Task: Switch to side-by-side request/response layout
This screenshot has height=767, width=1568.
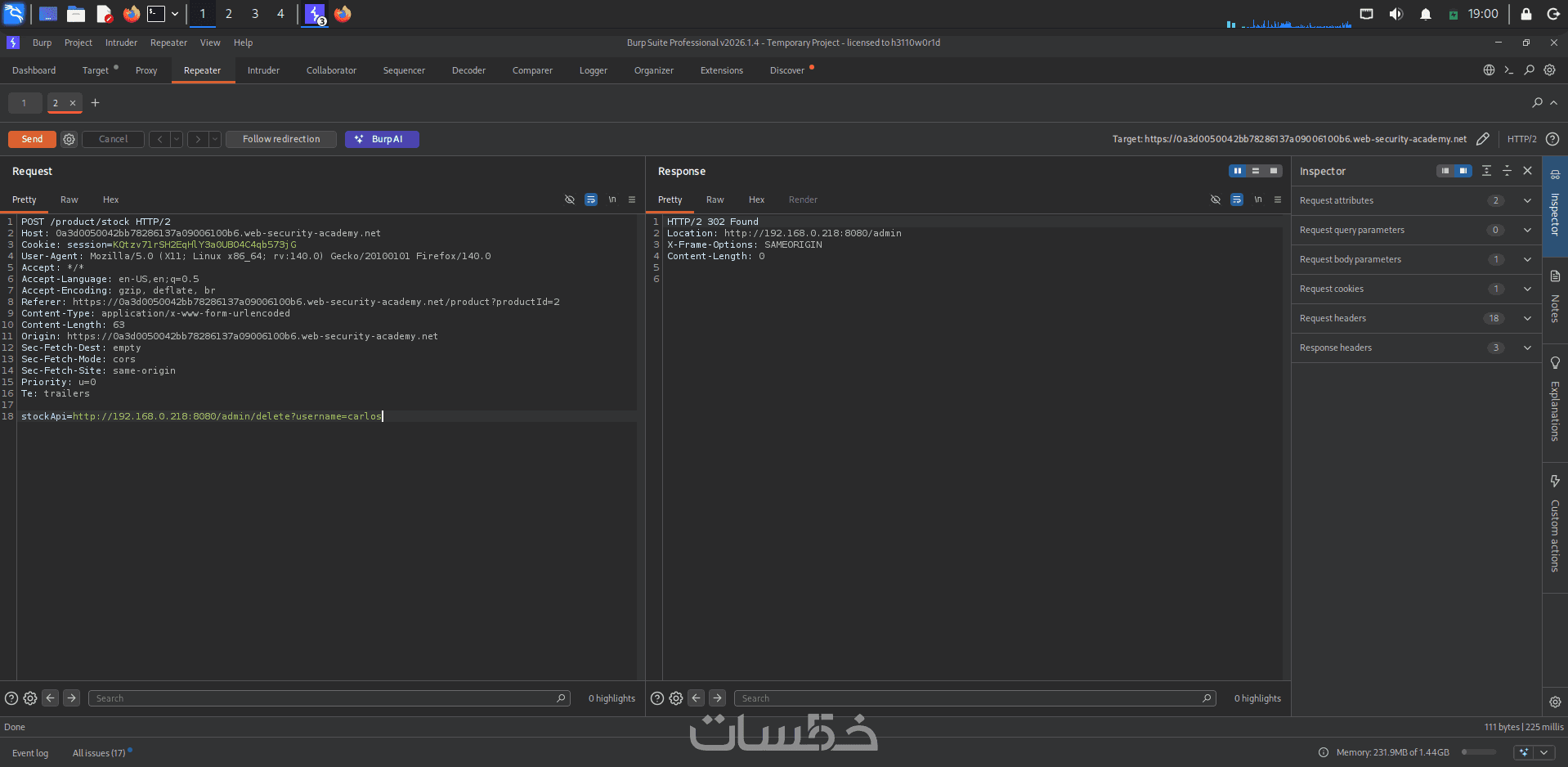Action: click(x=1238, y=171)
